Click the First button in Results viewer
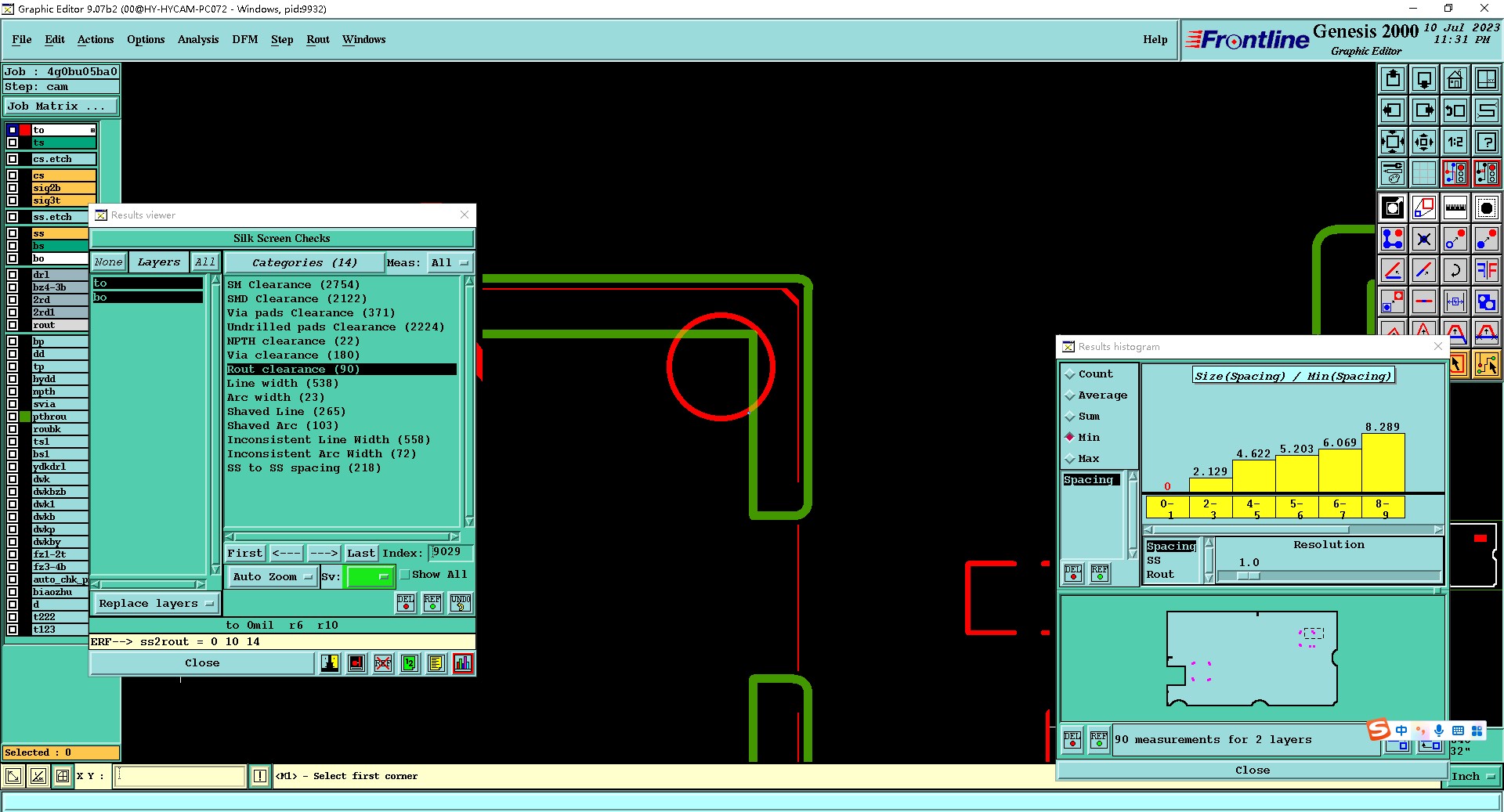Screen dimensions: 1504x812 point(245,554)
